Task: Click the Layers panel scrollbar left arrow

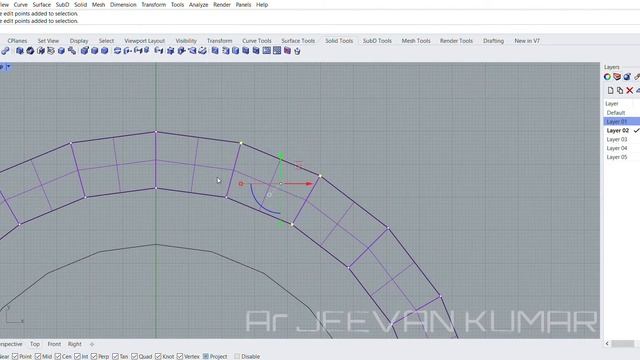Action: pos(607,344)
